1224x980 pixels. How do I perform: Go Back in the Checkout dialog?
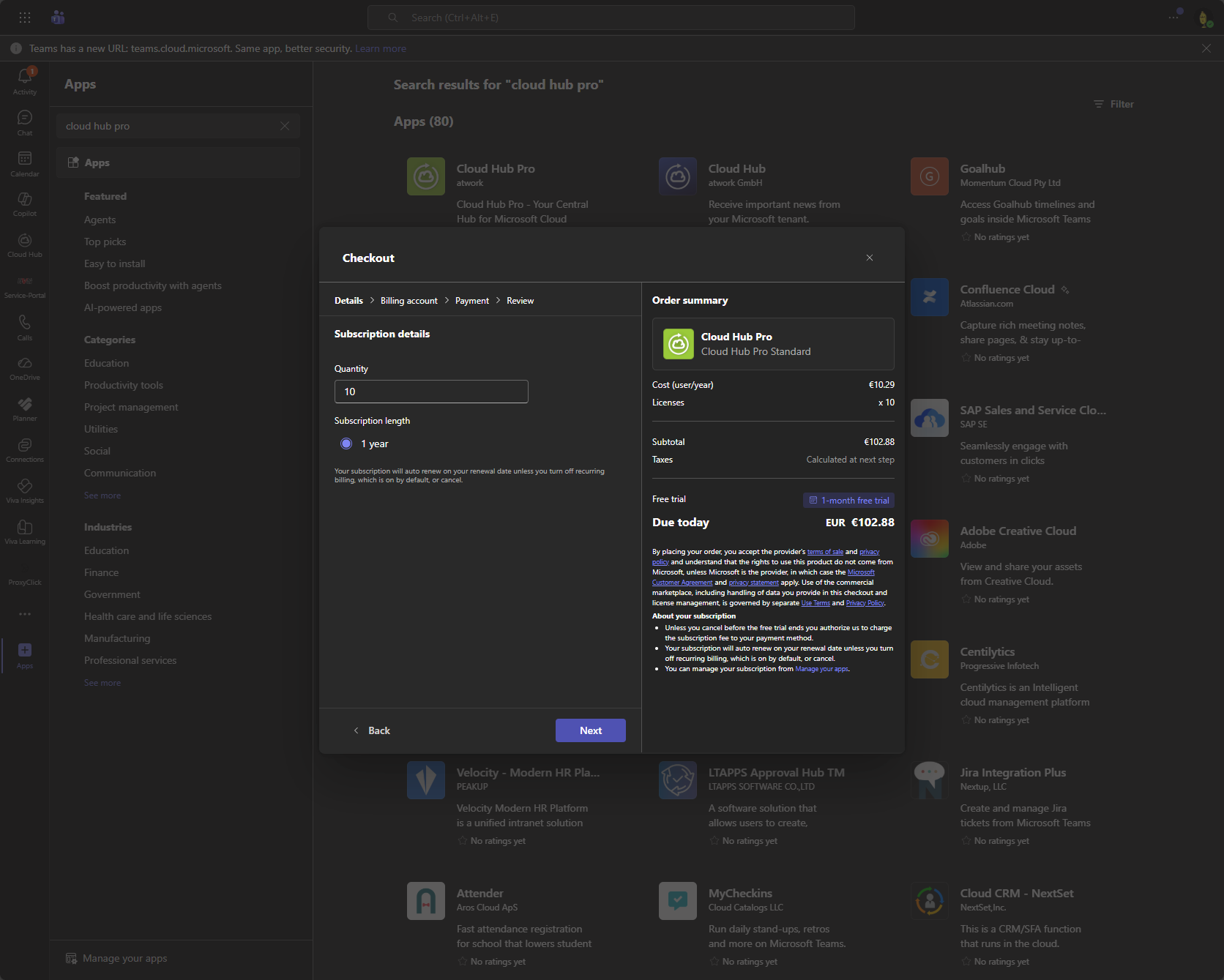[x=372, y=730]
